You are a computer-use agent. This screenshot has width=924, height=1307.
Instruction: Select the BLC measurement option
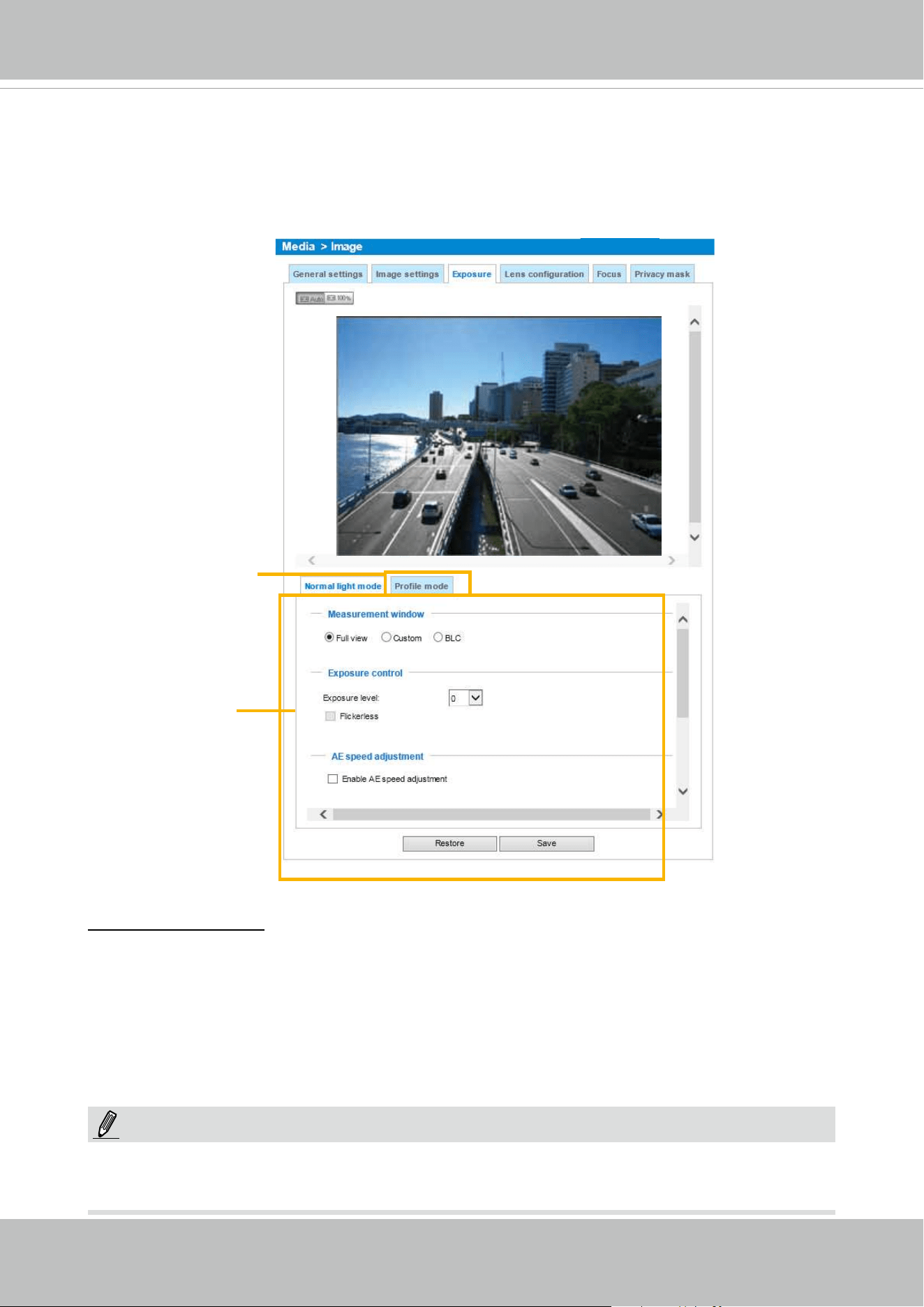(x=438, y=637)
